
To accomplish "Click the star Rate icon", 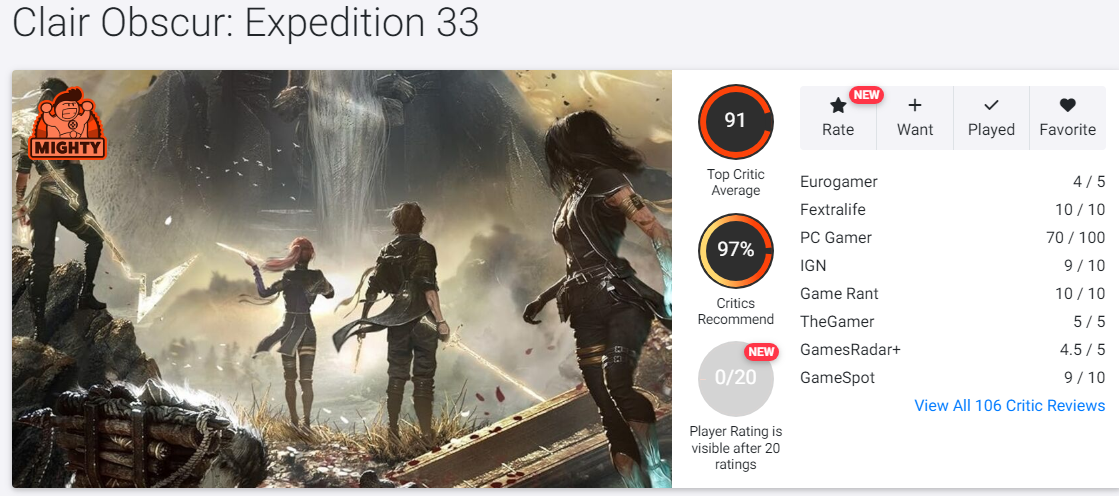I will (838, 106).
